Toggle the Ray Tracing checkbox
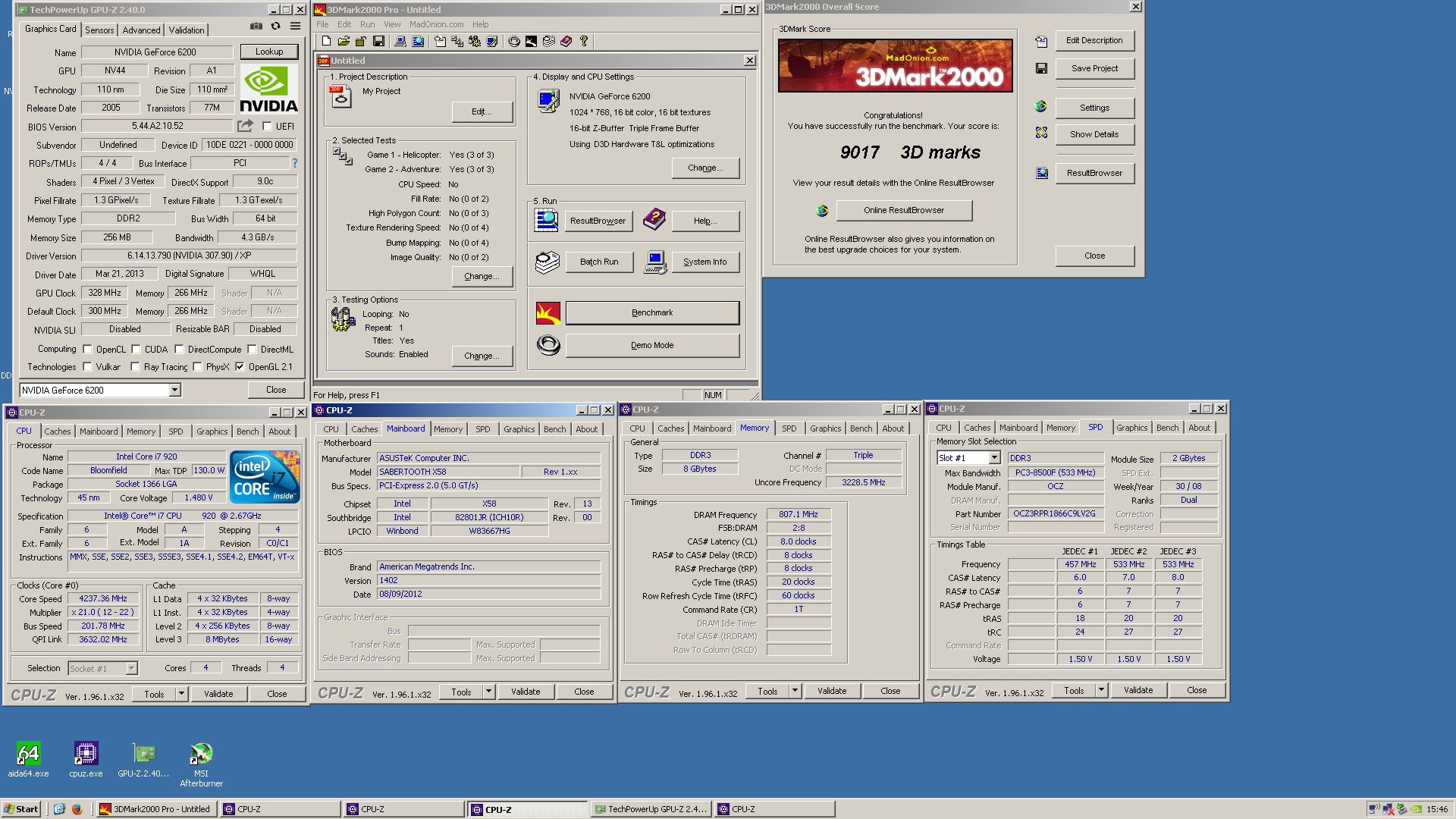This screenshot has width=1456, height=819. pyautogui.click(x=135, y=367)
